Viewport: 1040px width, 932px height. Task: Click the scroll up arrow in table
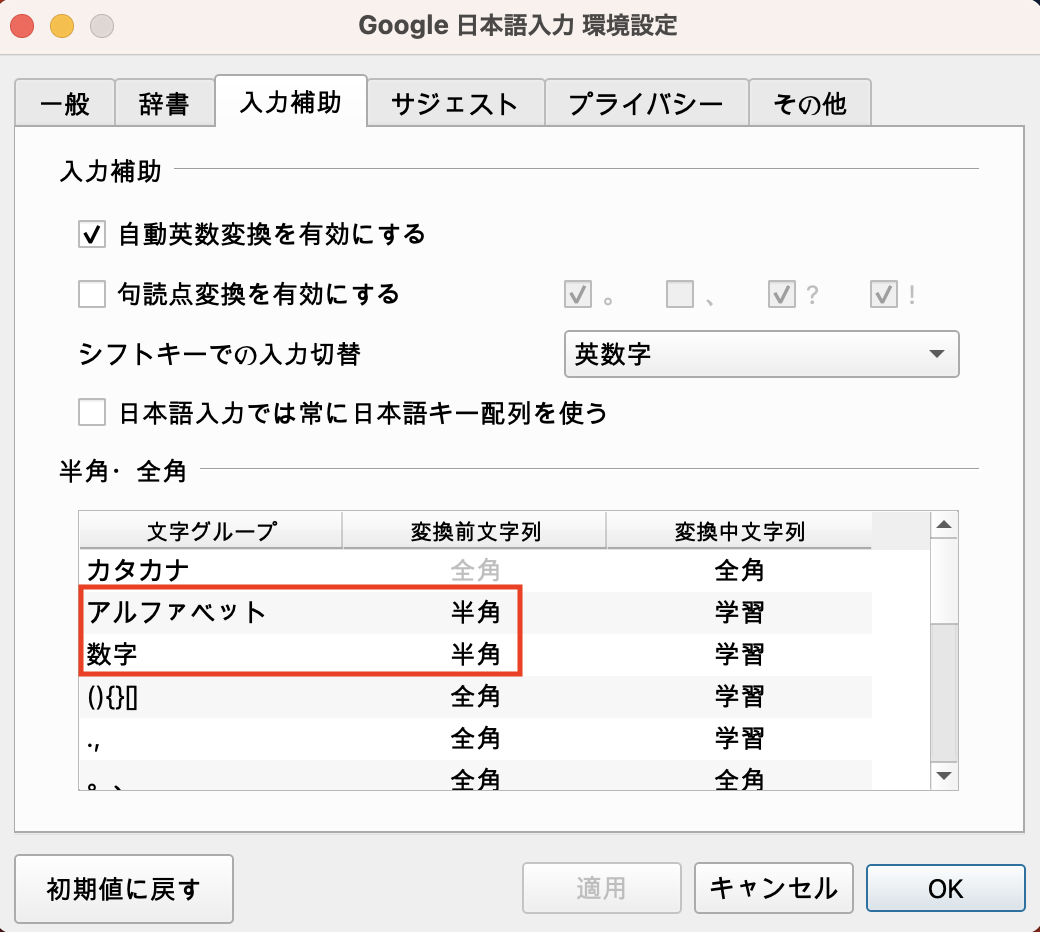click(x=944, y=525)
